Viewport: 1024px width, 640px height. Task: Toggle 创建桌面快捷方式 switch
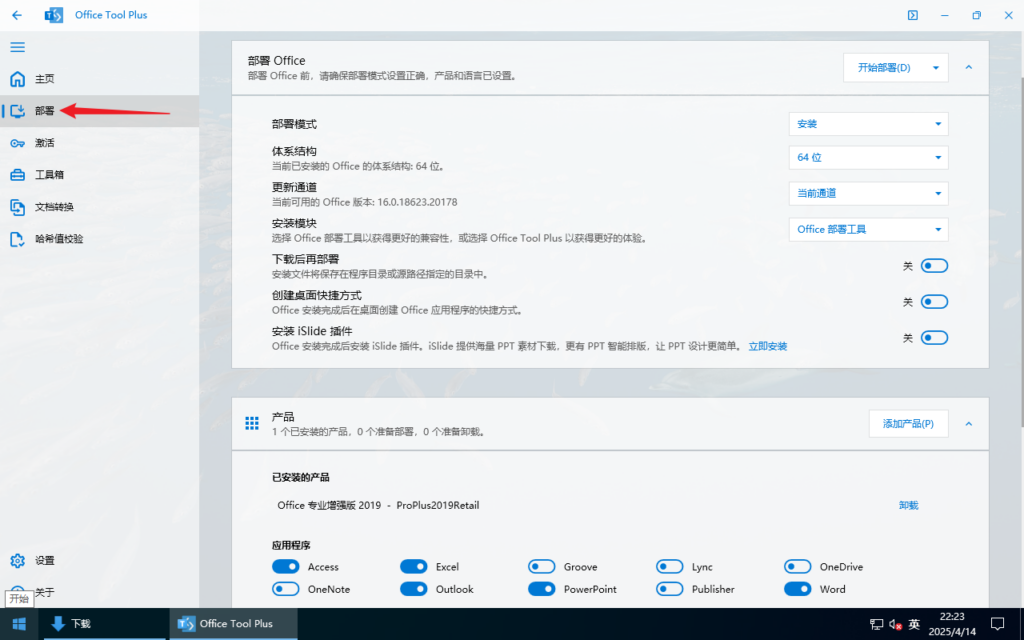[x=934, y=302]
